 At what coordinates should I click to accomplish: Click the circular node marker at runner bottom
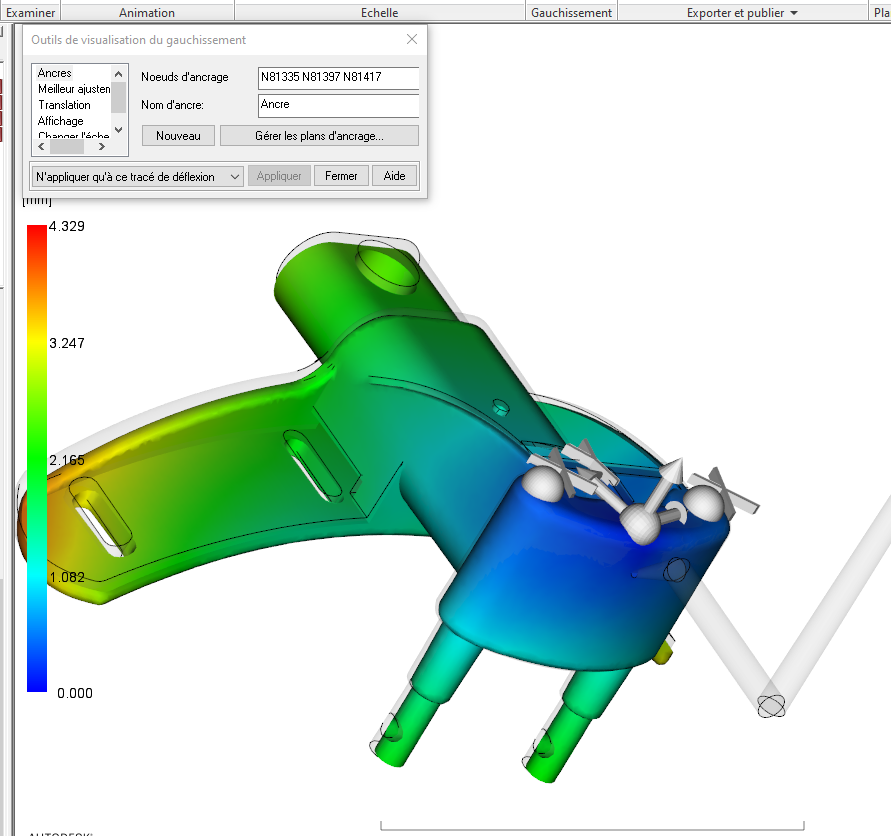click(x=771, y=706)
